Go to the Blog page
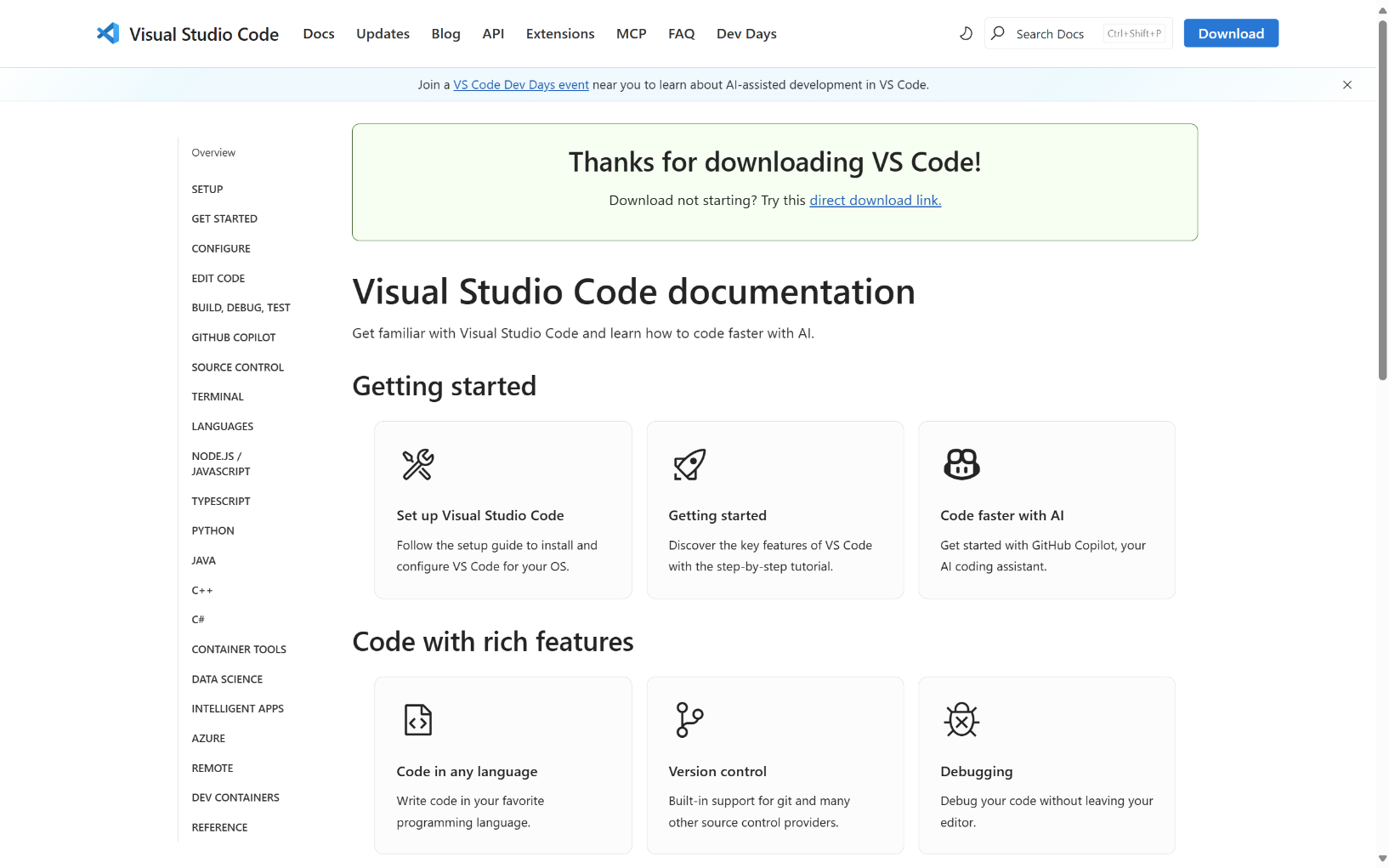Viewport: 1389px width, 868px height. (446, 34)
